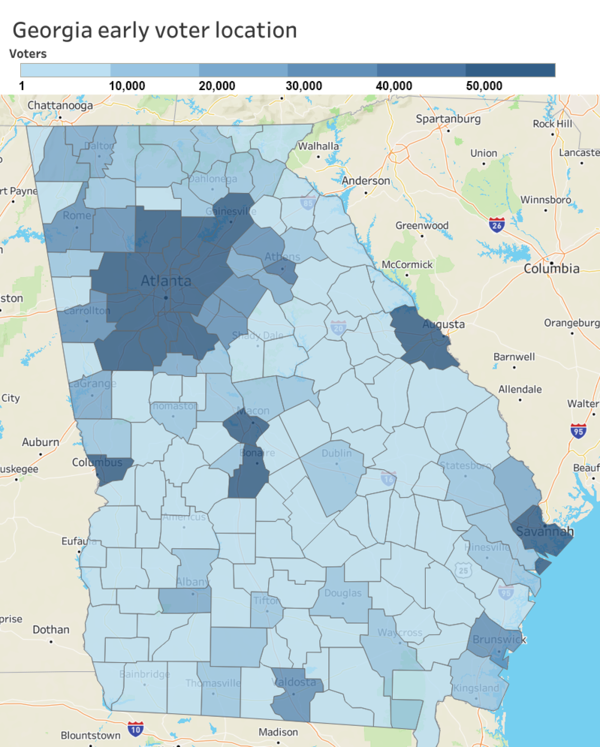Click the I-95 shield near Walterboro
The width and height of the screenshot is (600, 747).
[x=578, y=430]
